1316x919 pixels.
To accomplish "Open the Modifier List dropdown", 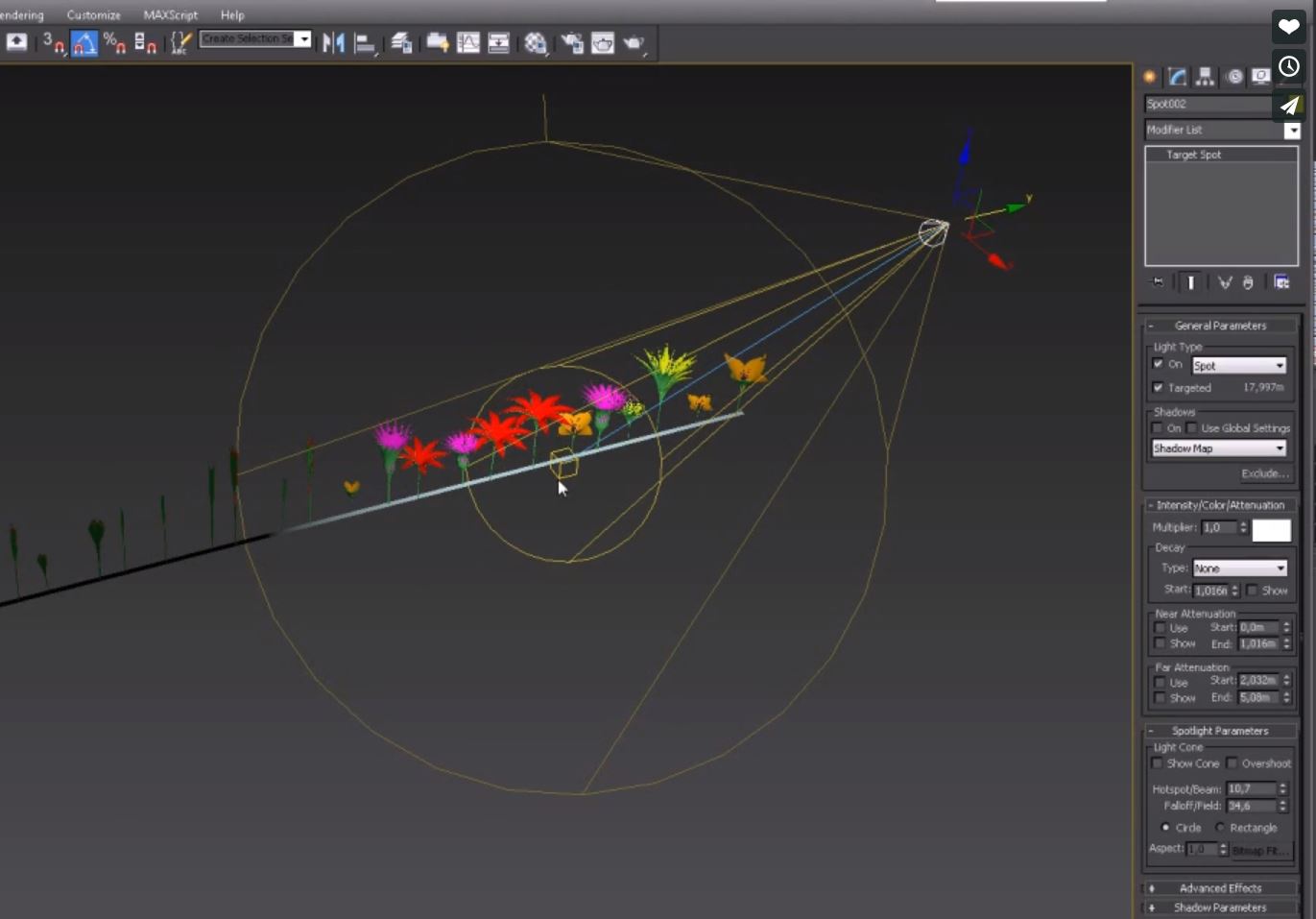I will [1292, 130].
